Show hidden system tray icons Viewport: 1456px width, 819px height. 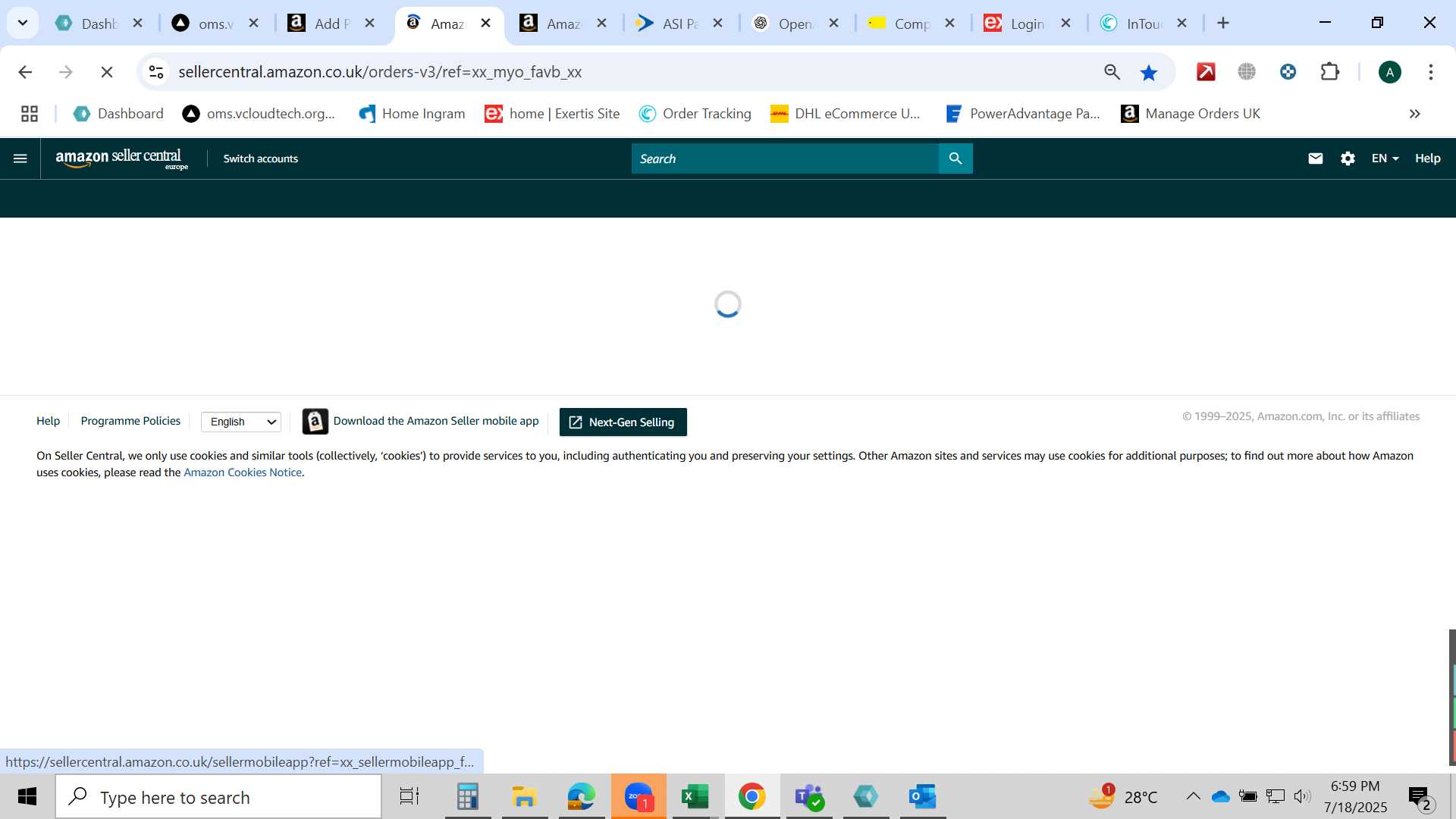[x=1193, y=796]
